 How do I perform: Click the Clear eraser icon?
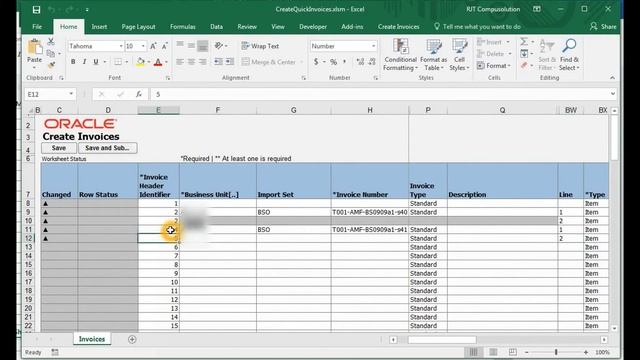tap(524, 65)
